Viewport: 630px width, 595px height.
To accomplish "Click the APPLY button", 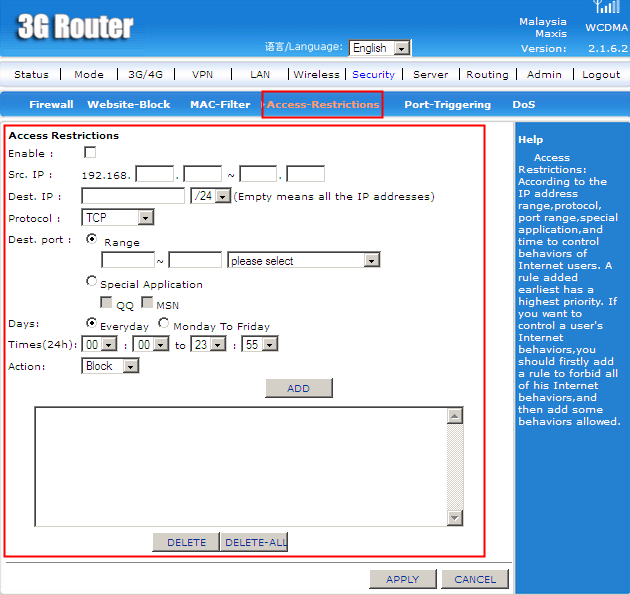I will 402,579.
